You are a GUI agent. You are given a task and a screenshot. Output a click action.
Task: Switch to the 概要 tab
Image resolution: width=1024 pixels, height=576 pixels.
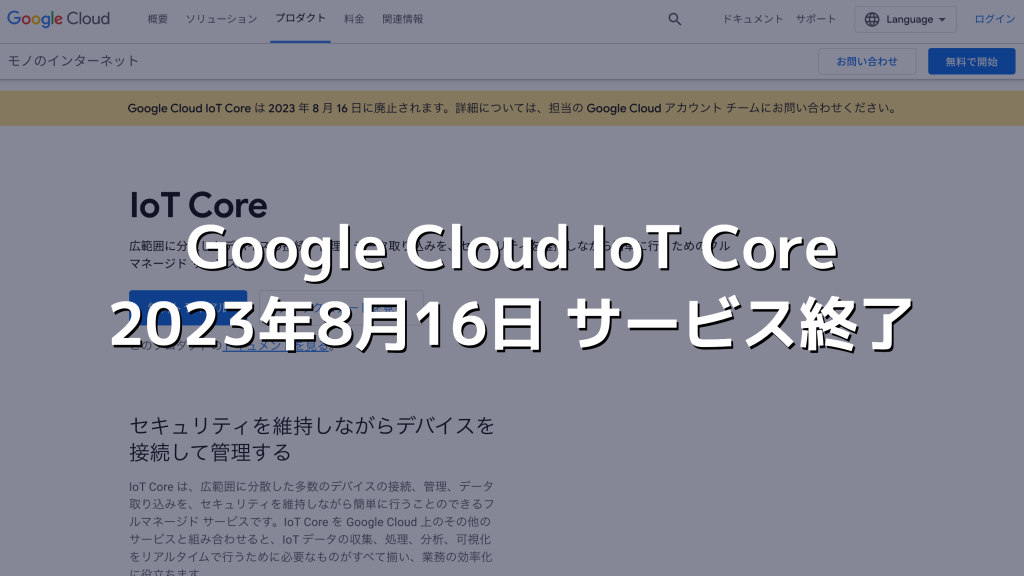157,18
